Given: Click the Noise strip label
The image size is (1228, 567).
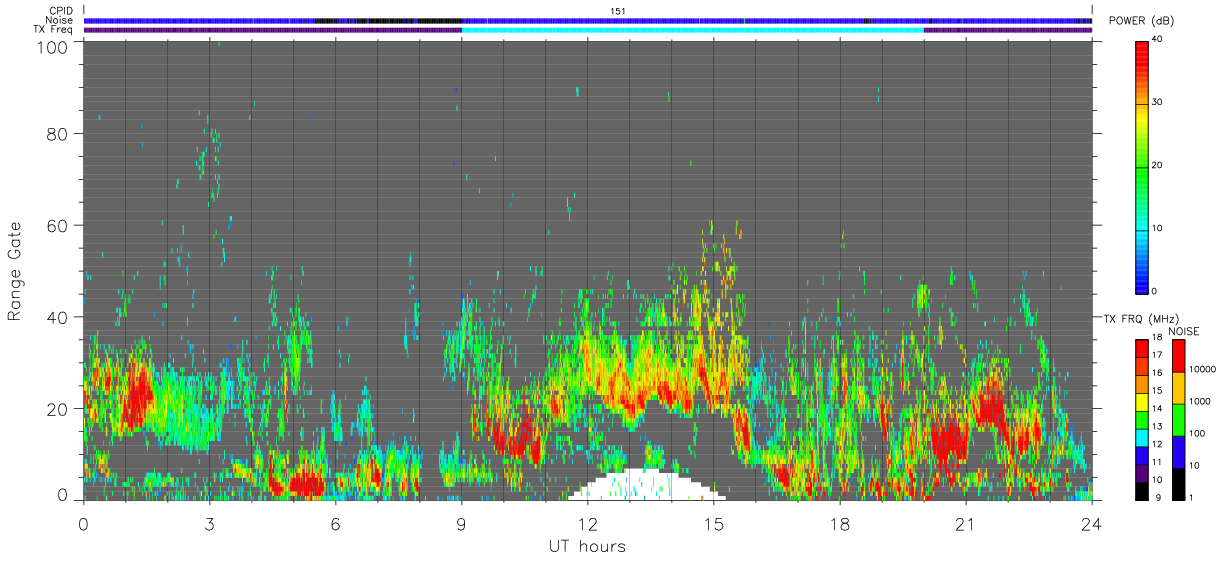Looking at the screenshot, I should (59, 20).
